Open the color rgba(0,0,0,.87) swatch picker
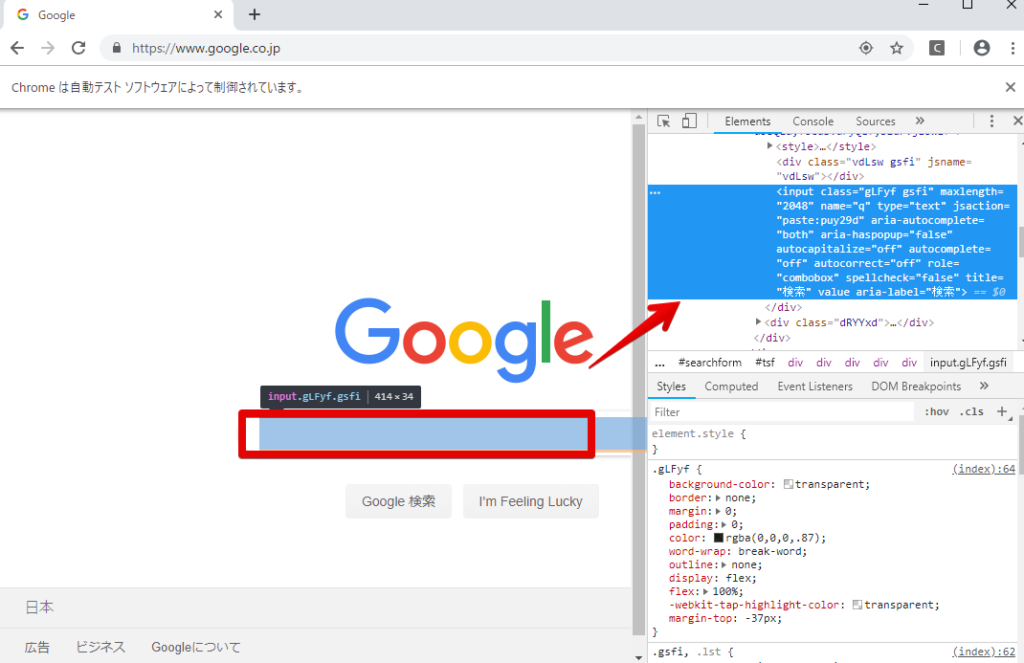Image resolution: width=1024 pixels, height=663 pixels. 718,538
